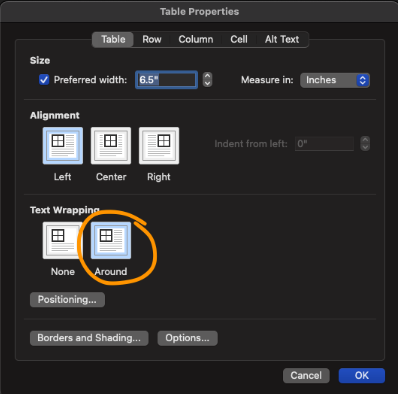Select Center table alignment icon
This screenshot has width=398, height=394.
coord(111,146)
